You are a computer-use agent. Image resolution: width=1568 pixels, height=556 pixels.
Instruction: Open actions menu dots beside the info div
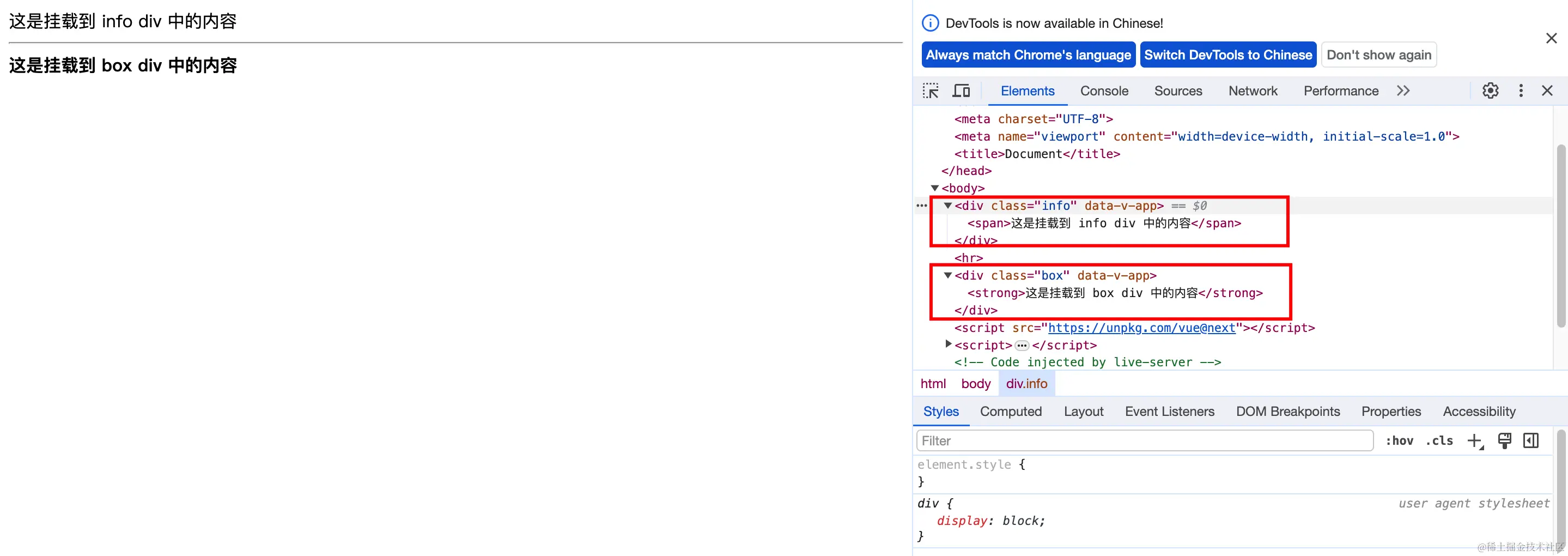[x=921, y=206]
